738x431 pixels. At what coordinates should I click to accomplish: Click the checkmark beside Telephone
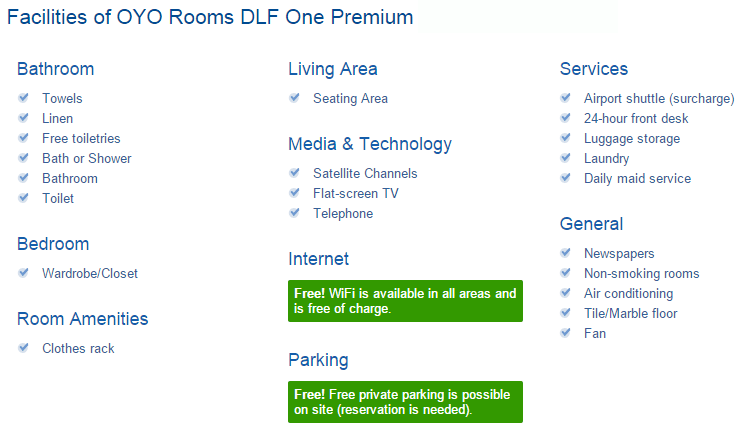coord(295,213)
